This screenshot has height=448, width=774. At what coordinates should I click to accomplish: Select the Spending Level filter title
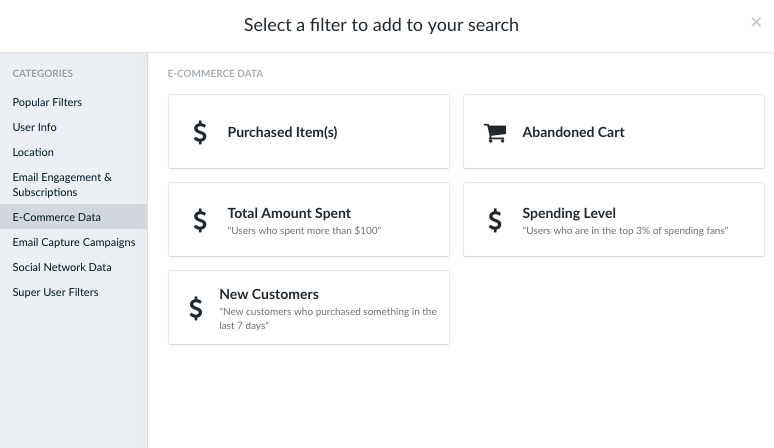[x=569, y=213]
